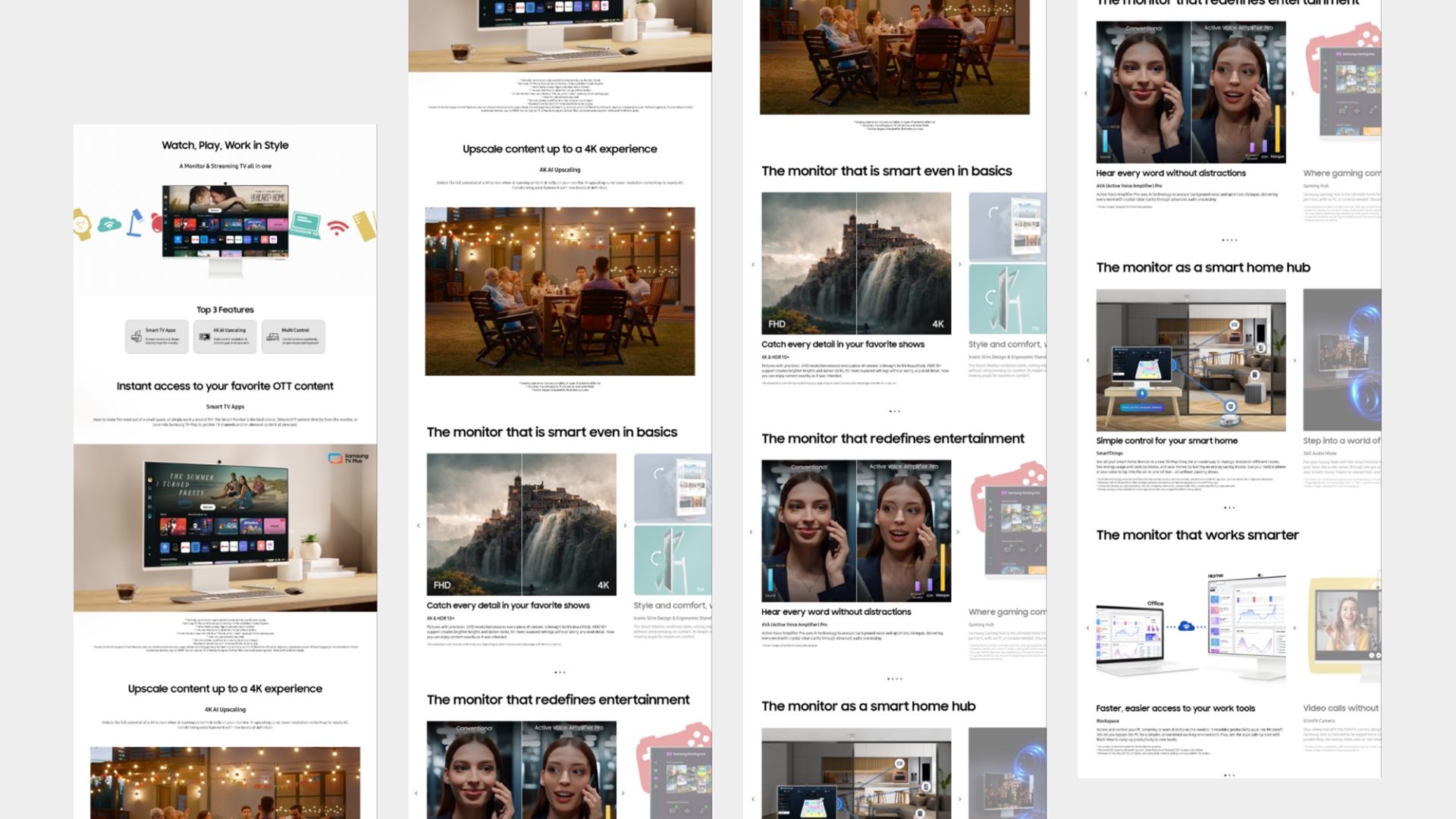Viewport: 1456px width, 819px height.
Task: Open the Multi Control feature button
Action: tap(293, 336)
